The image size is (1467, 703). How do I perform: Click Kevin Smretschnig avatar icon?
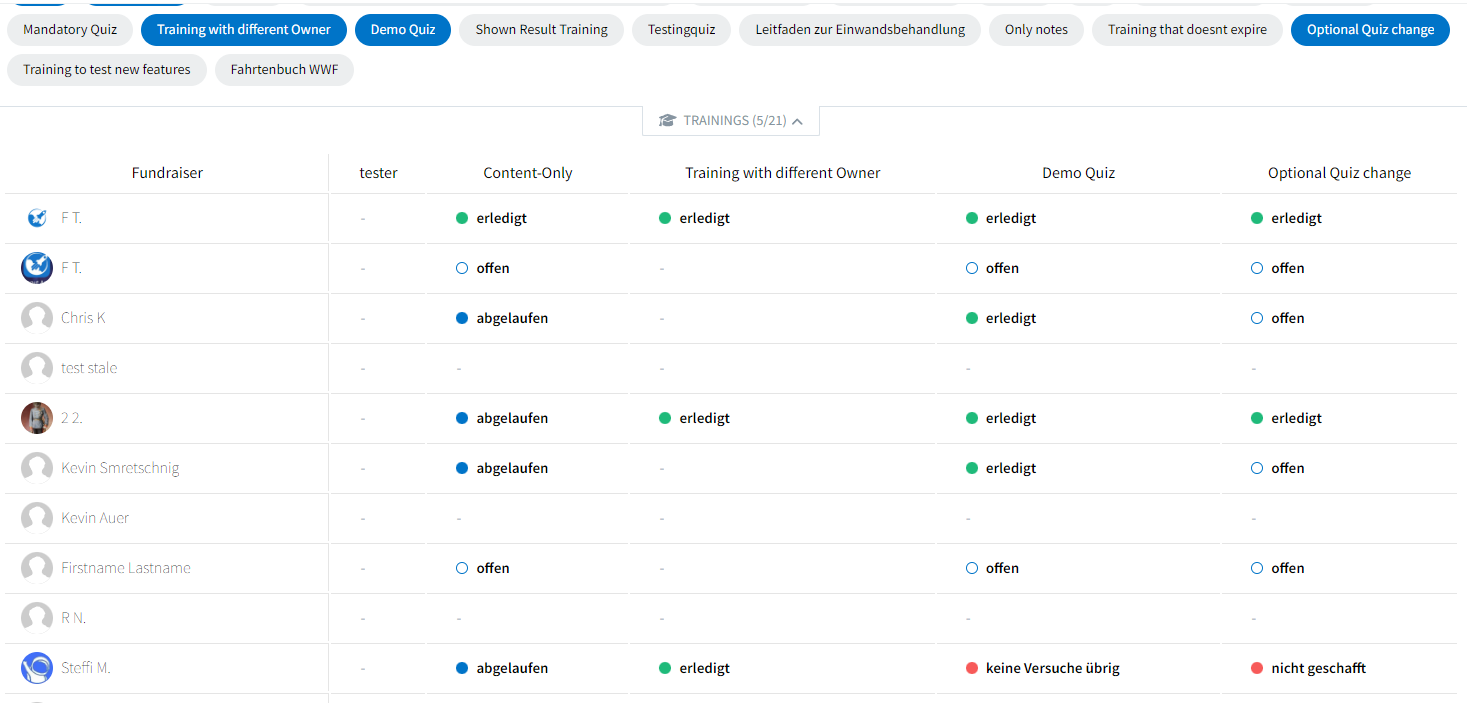(37, 468)
